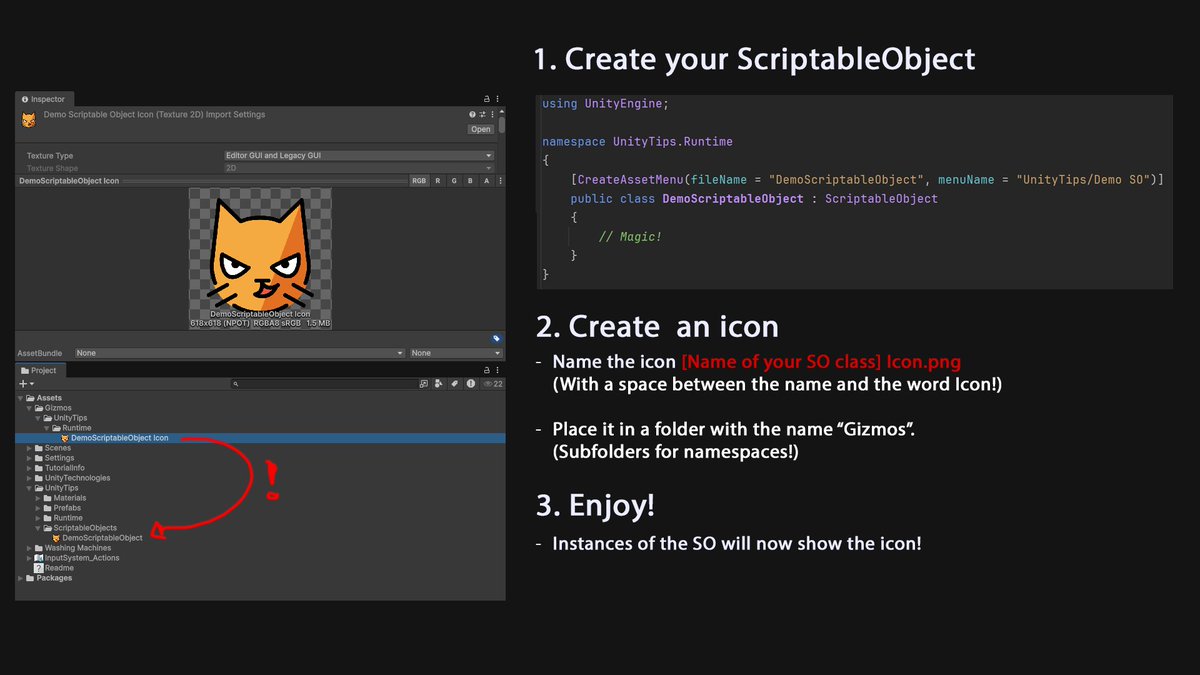The width and height of the screenshot is (1200, 675).
Task: Toggle B channel preview button
Action: pyautogui.click(x=470, y=181)
